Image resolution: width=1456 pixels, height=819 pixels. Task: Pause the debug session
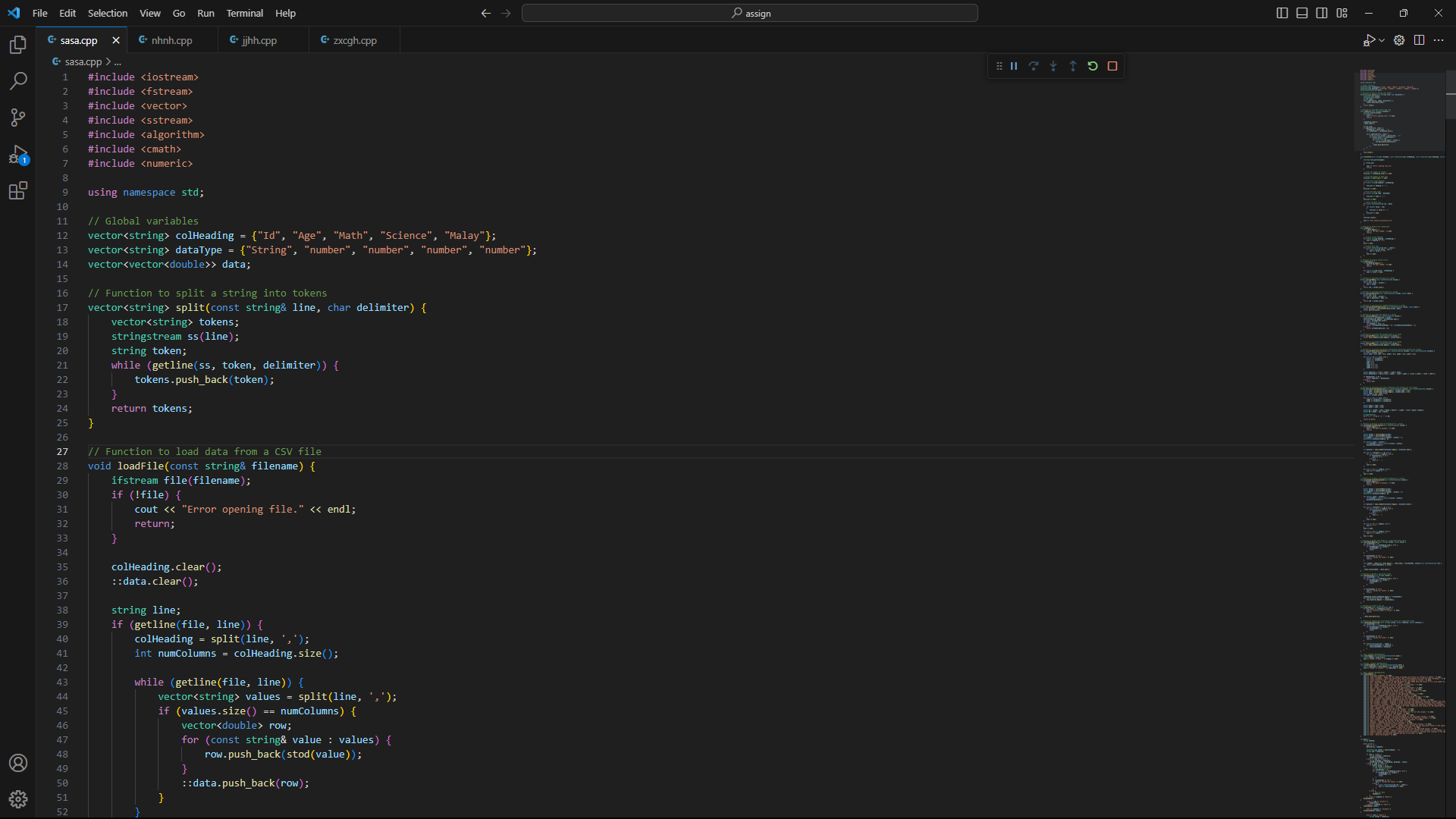pyautogui.click(x=1014, y=67)
